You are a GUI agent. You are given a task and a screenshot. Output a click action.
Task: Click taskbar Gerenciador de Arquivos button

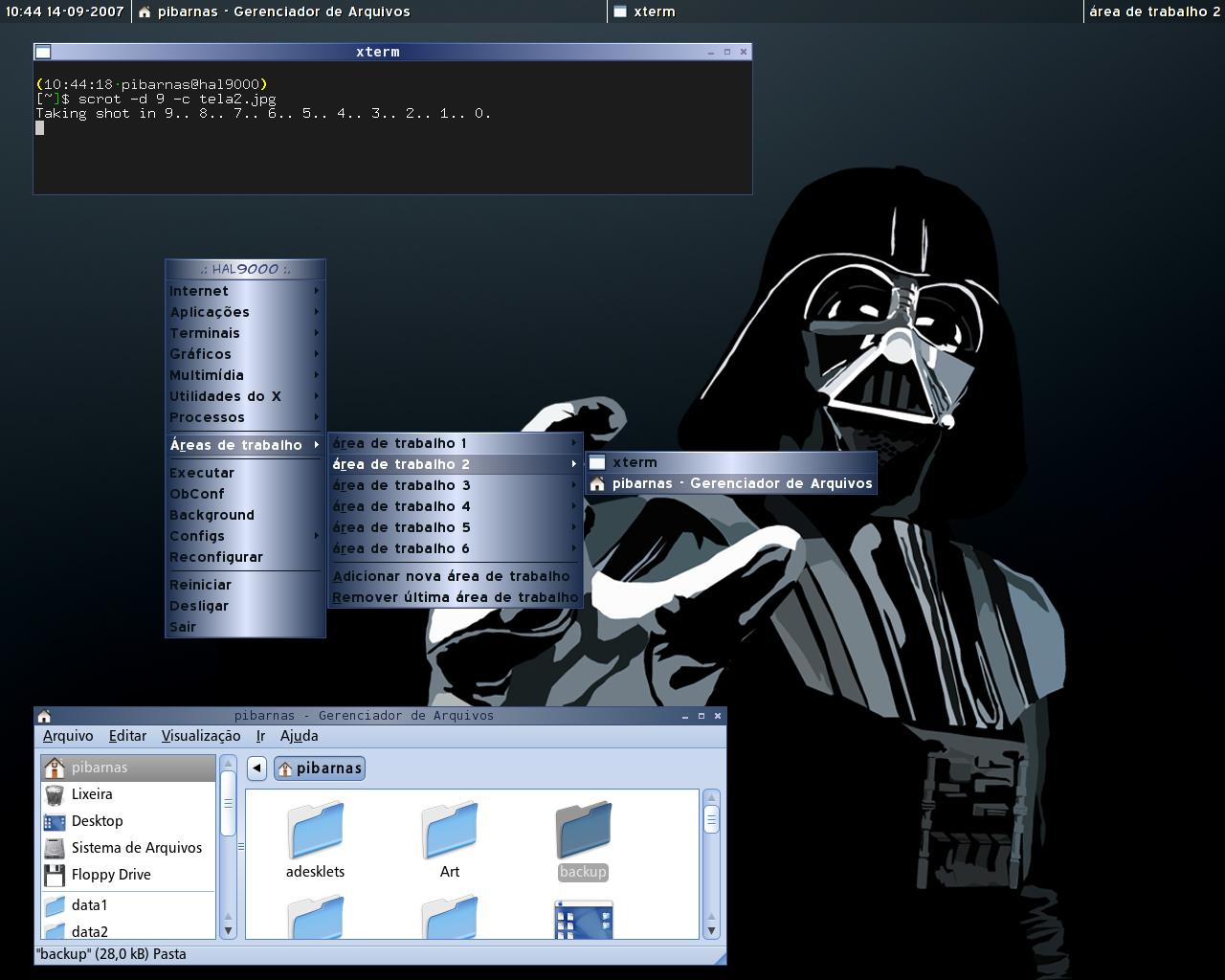click(368, 11)
